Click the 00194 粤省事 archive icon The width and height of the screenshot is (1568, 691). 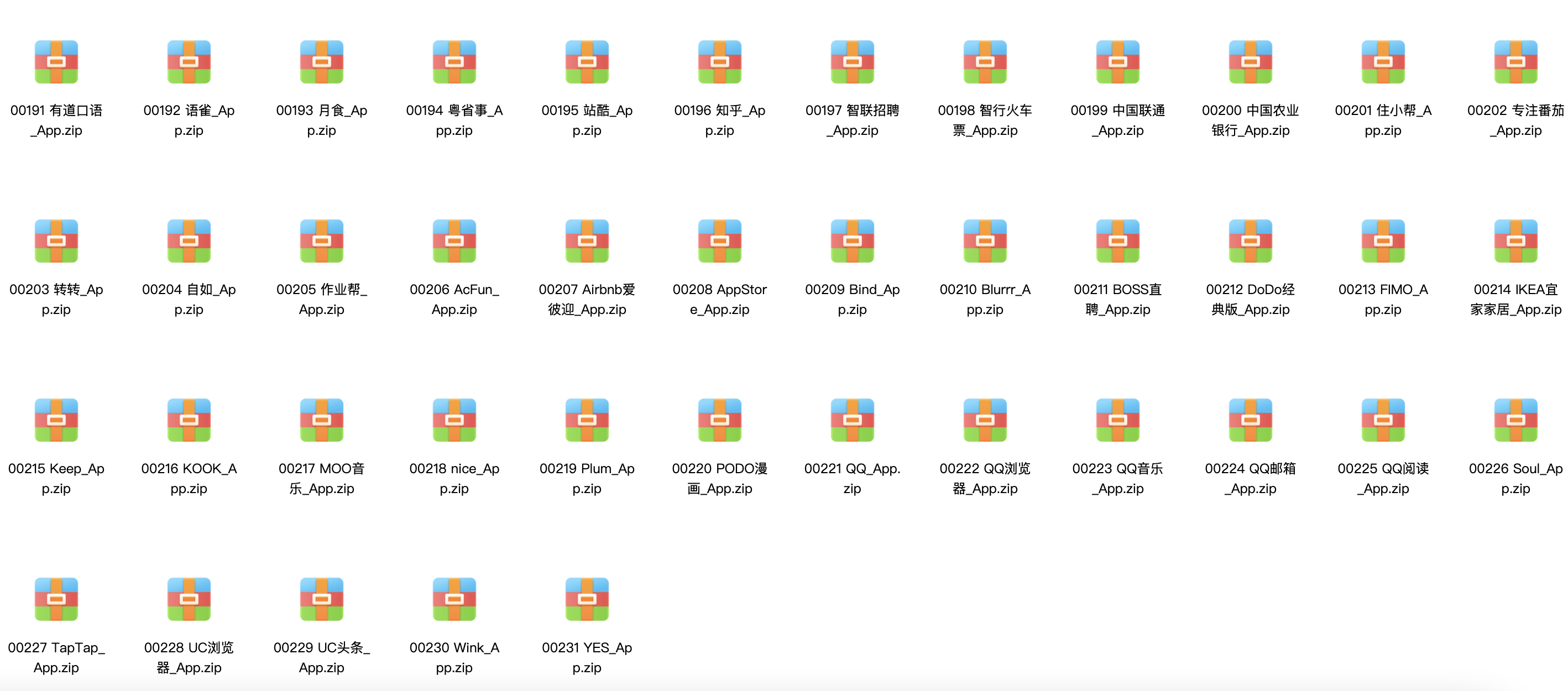pyautogui.click(x=454, y=62)
